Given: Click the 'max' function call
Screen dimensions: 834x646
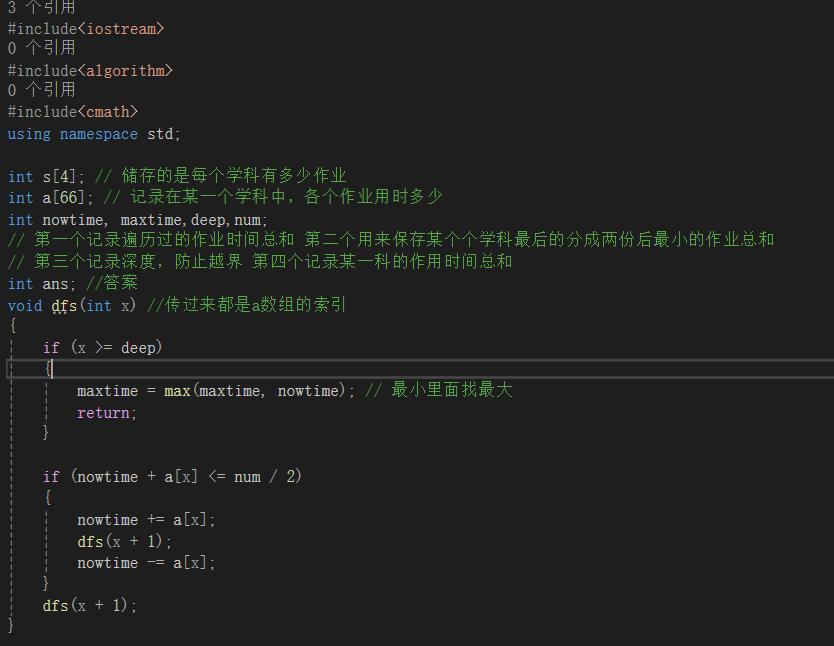Looking at the screenshot, I should coord(177,391).
